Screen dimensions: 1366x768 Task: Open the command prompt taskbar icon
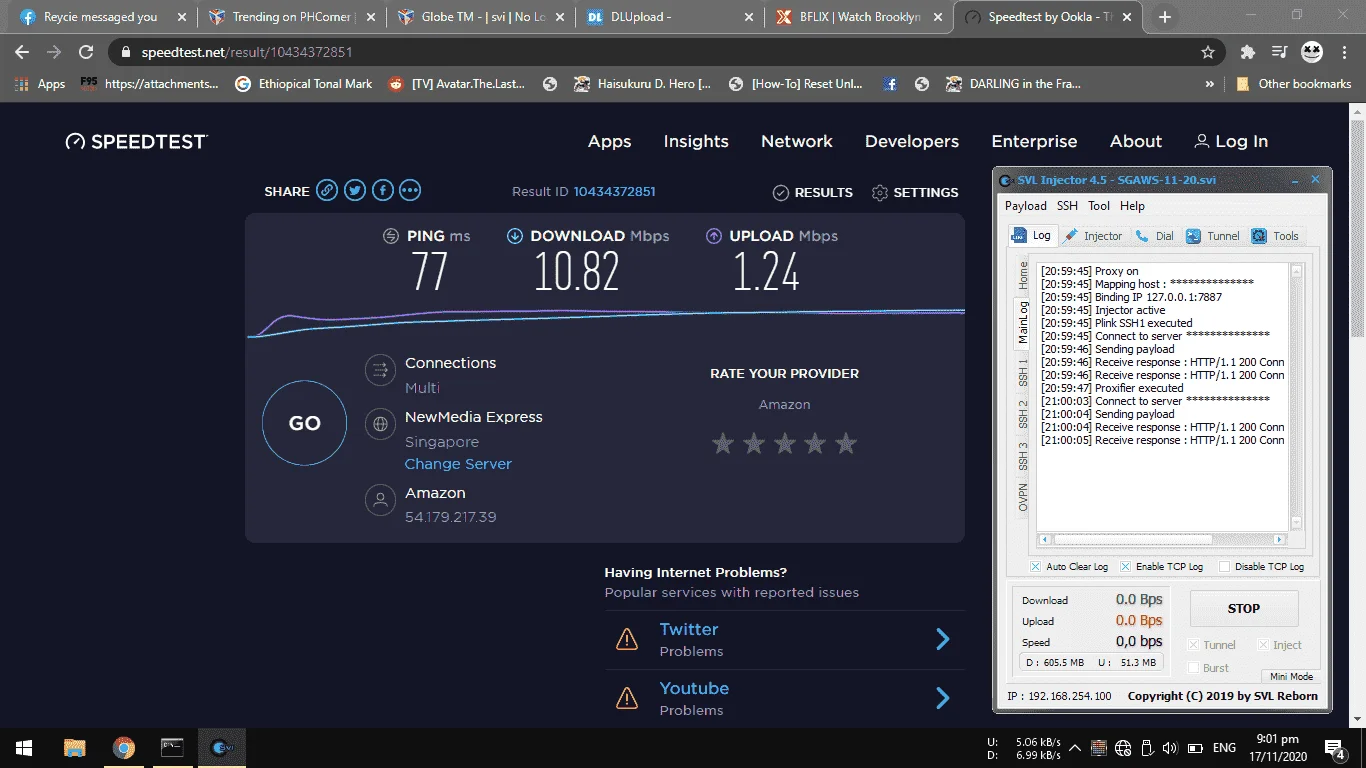(172, 747)
